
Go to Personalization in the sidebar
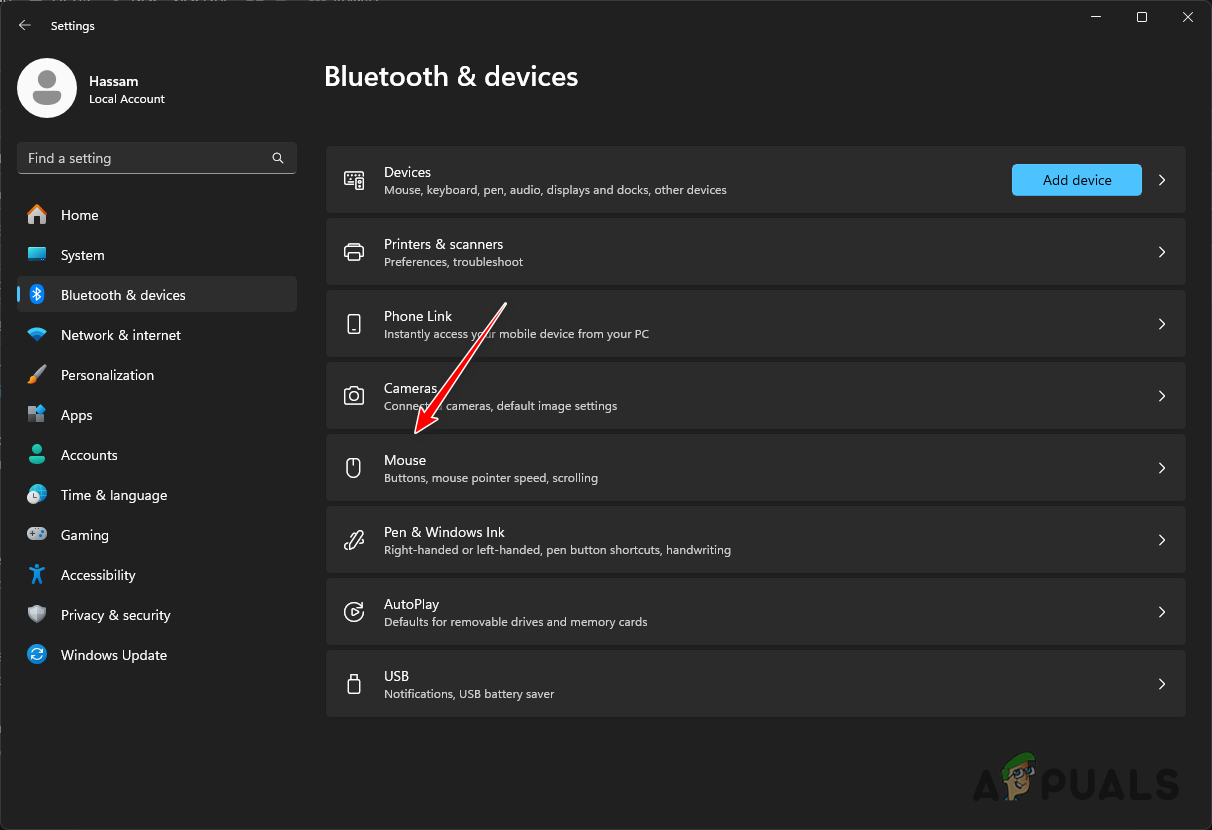(107, 375)
